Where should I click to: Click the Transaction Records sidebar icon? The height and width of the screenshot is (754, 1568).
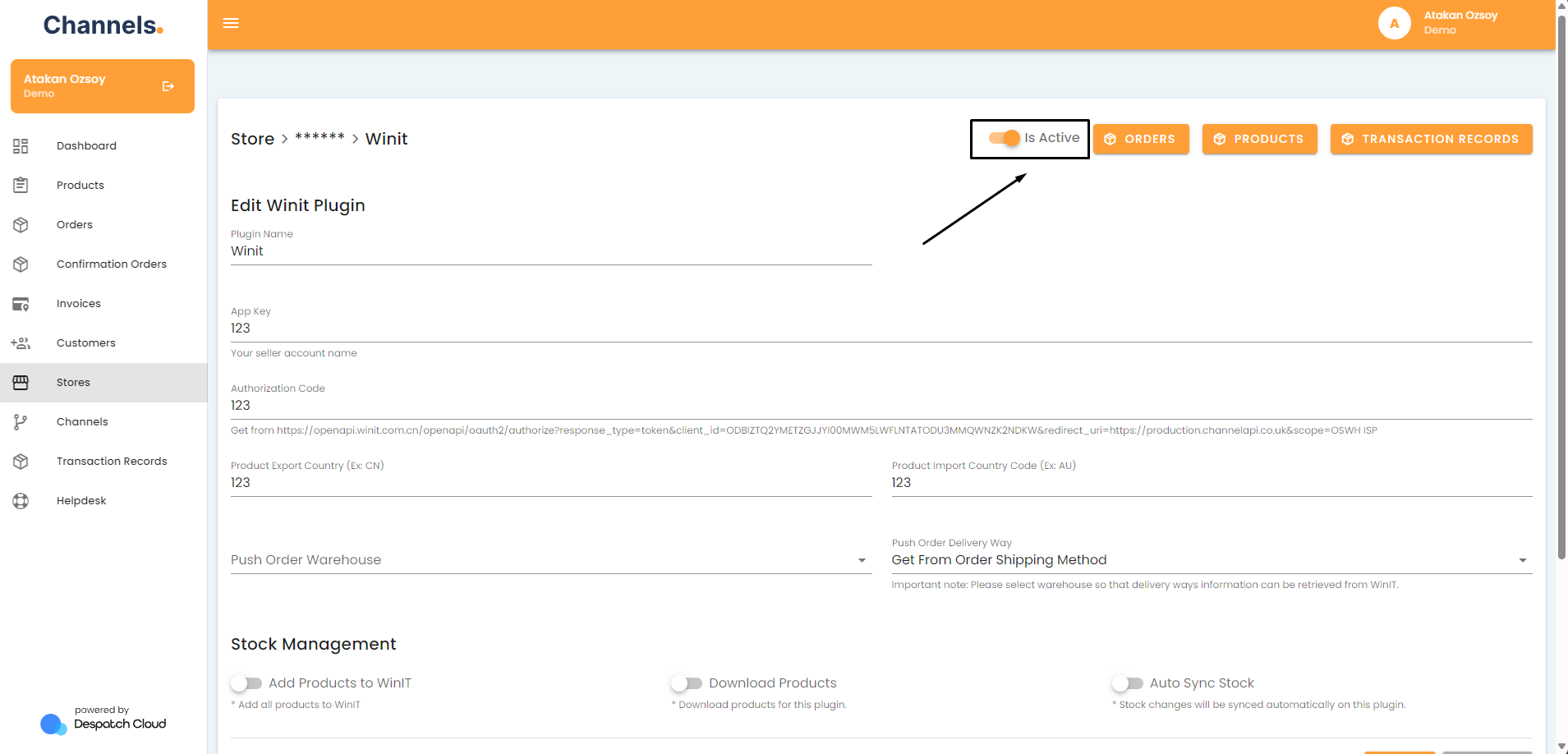click(21, 462)
